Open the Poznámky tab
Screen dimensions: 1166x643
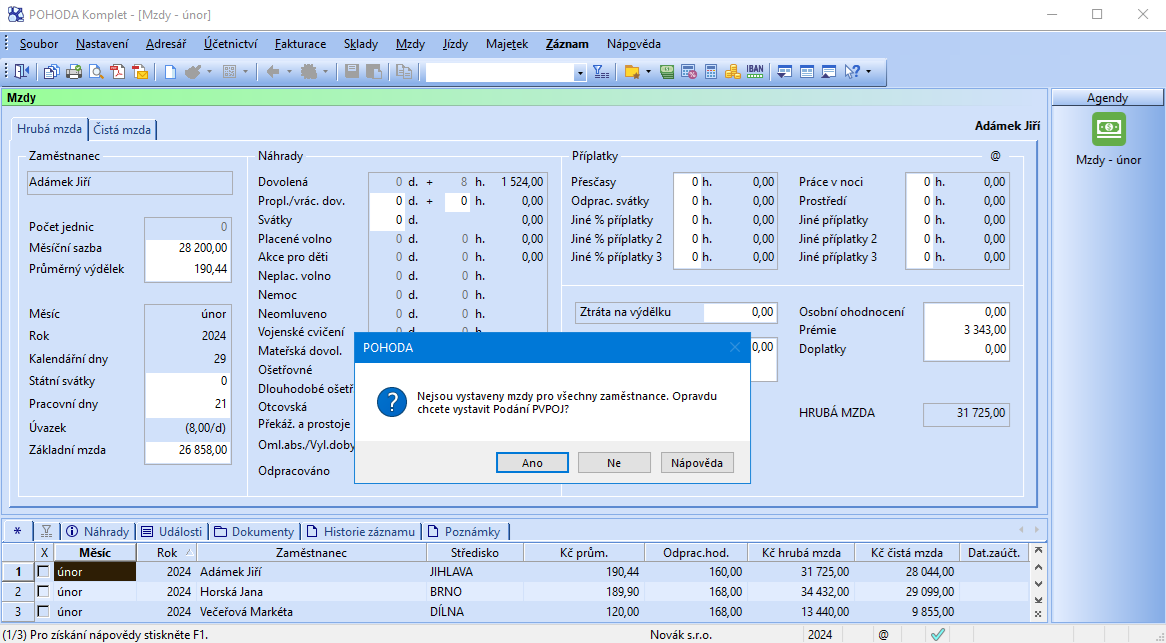464,531
